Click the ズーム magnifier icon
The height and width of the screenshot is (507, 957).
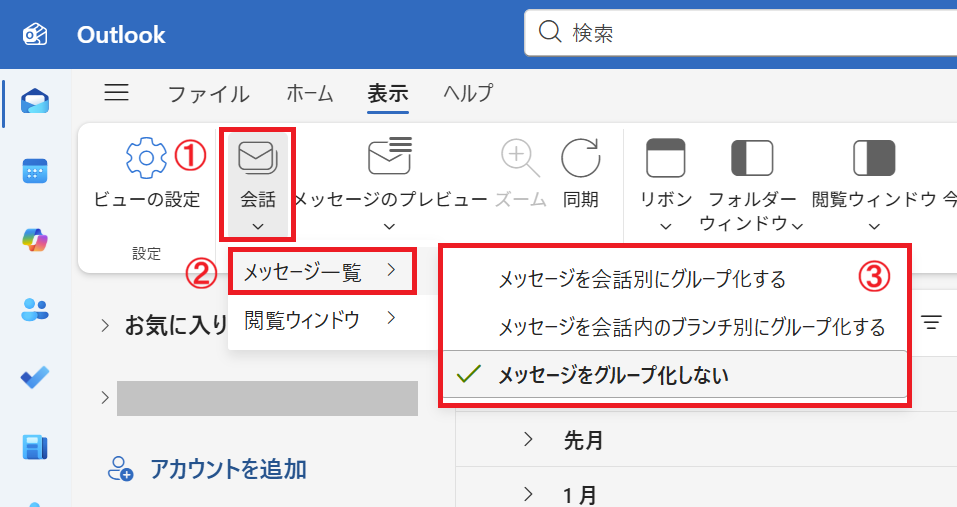520,157
